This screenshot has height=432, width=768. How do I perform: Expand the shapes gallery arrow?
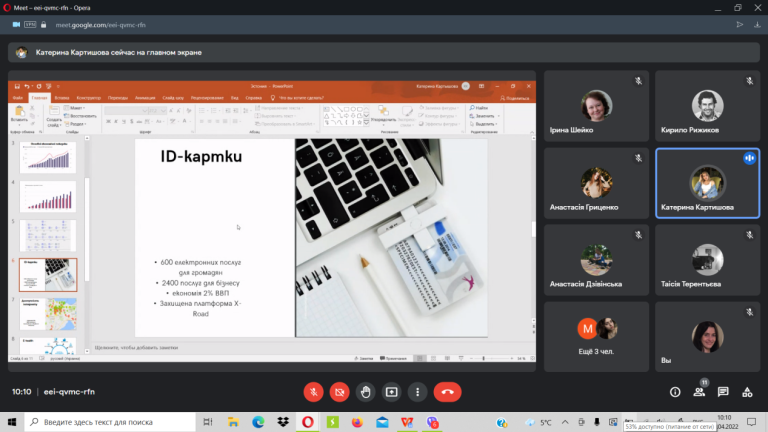point(366,122)
